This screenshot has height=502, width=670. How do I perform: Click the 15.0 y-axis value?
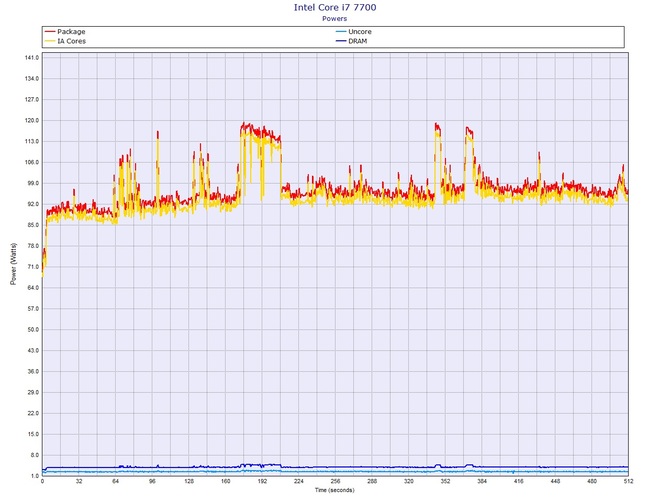pyautogui.click(x=33, y=434)
